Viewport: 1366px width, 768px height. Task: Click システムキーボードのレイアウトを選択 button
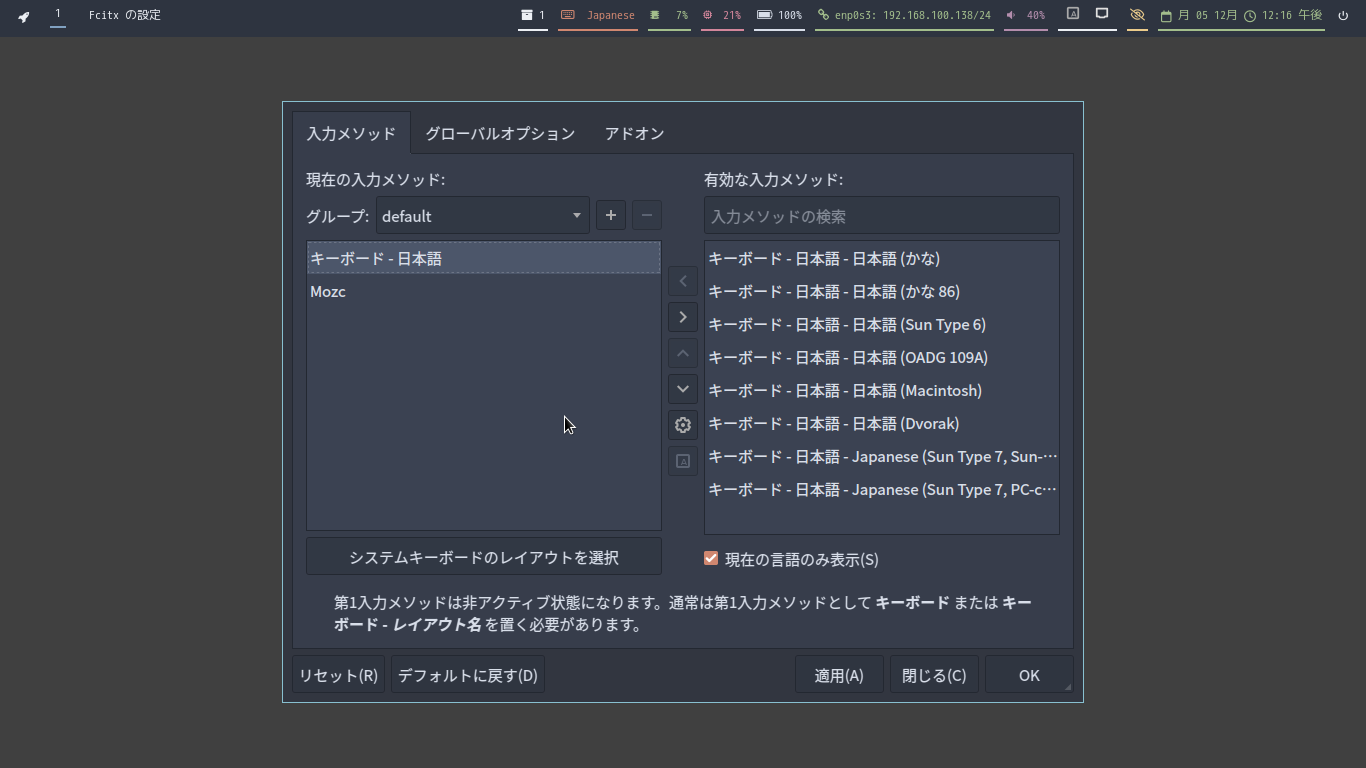pyautogui.click(x=484, y=557)
